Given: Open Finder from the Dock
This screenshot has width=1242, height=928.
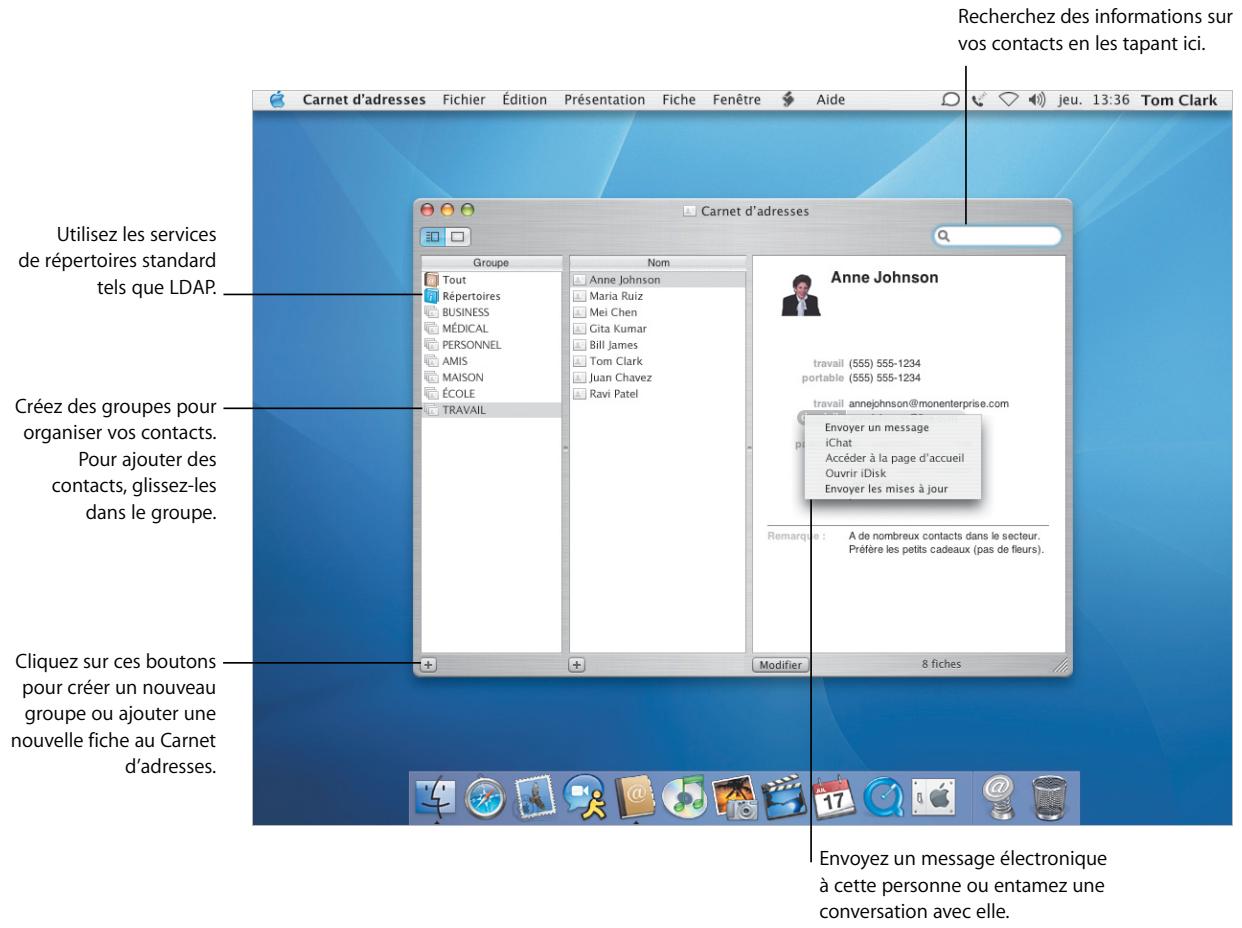Looking at the screenshot, I should (437, 797).
